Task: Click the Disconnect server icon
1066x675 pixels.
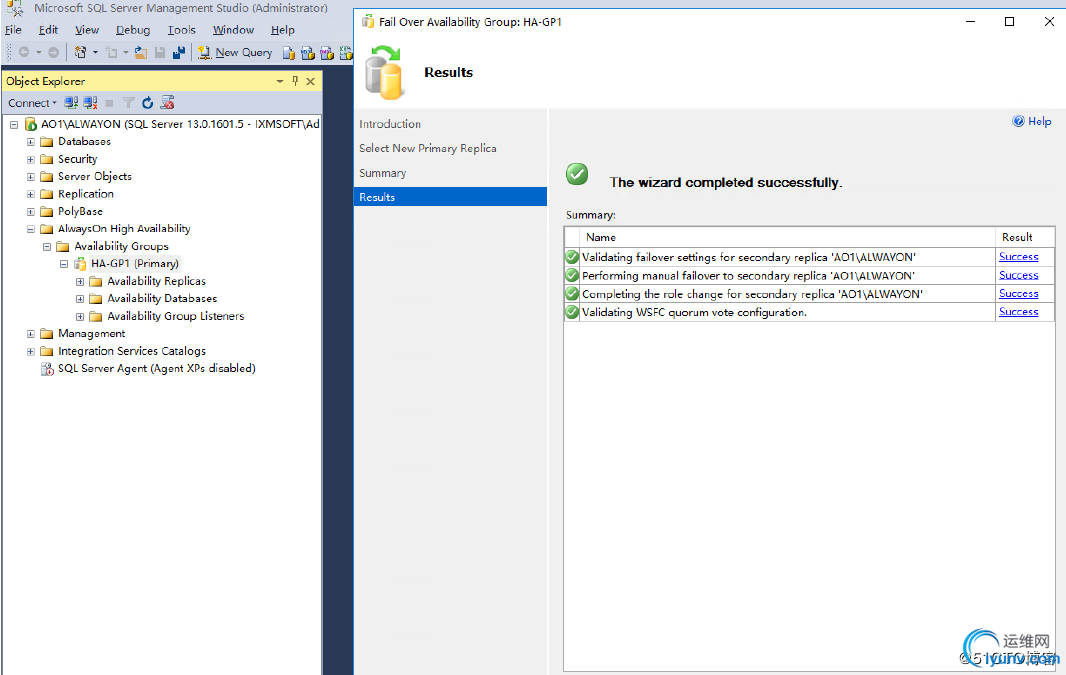Action: pyautogui.click(x=90, y=103)
